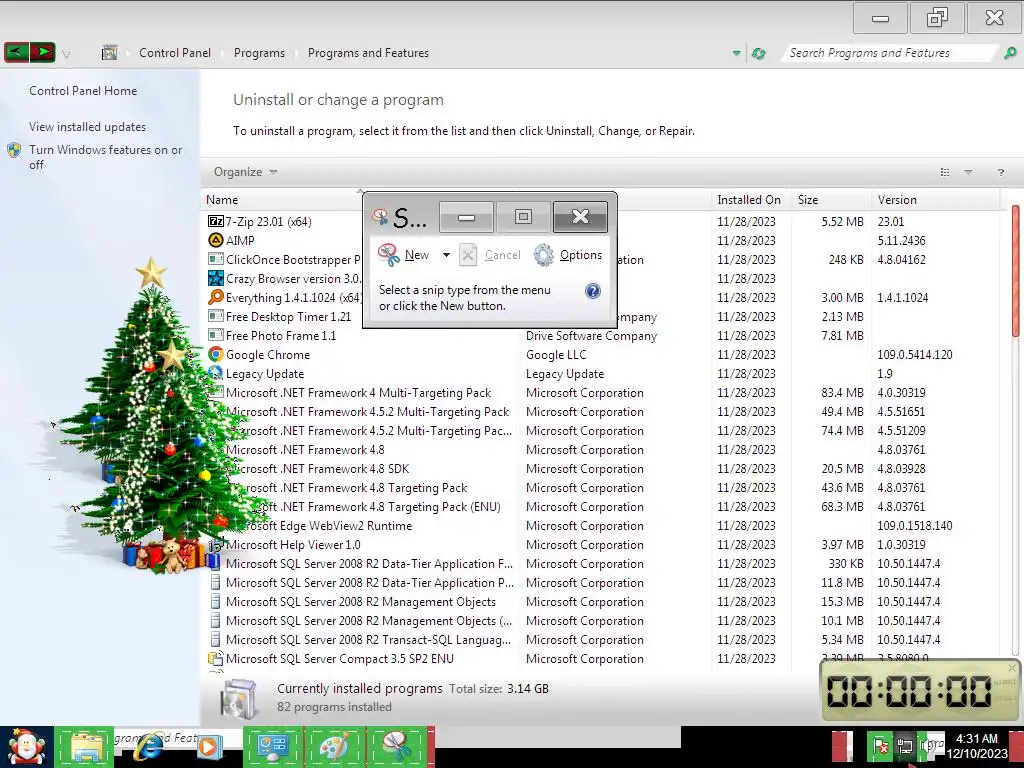Select Microsoft .NET Framework 4.8 SDK row

pos(317,468)
